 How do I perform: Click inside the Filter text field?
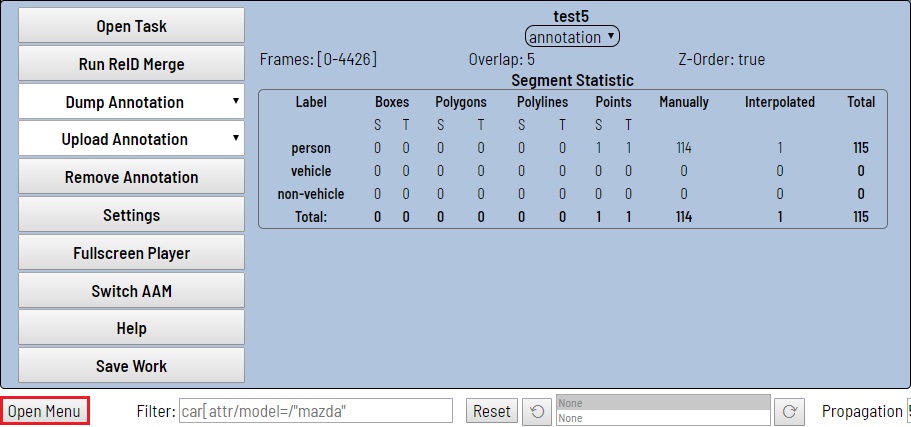pos(315,411)
